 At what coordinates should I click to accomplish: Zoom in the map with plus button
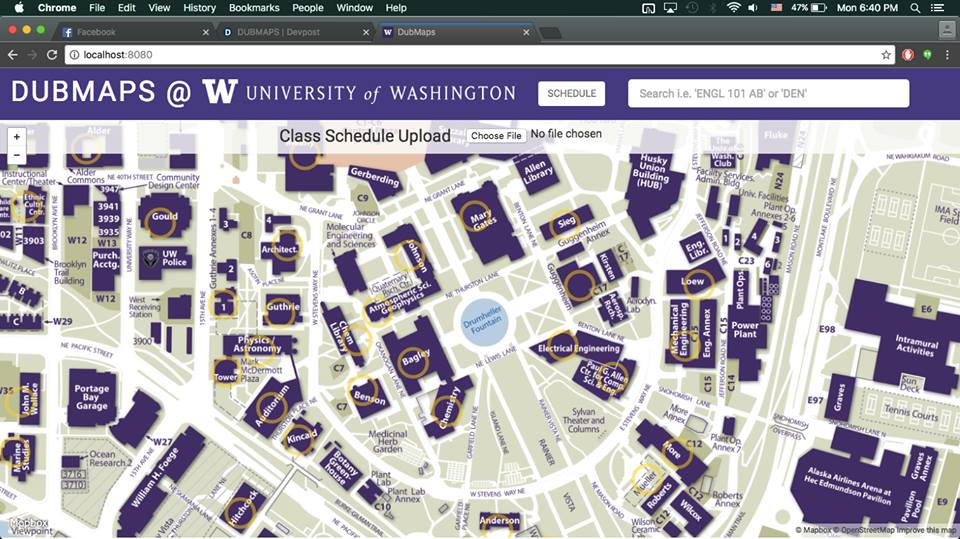[x=17, y=137]
